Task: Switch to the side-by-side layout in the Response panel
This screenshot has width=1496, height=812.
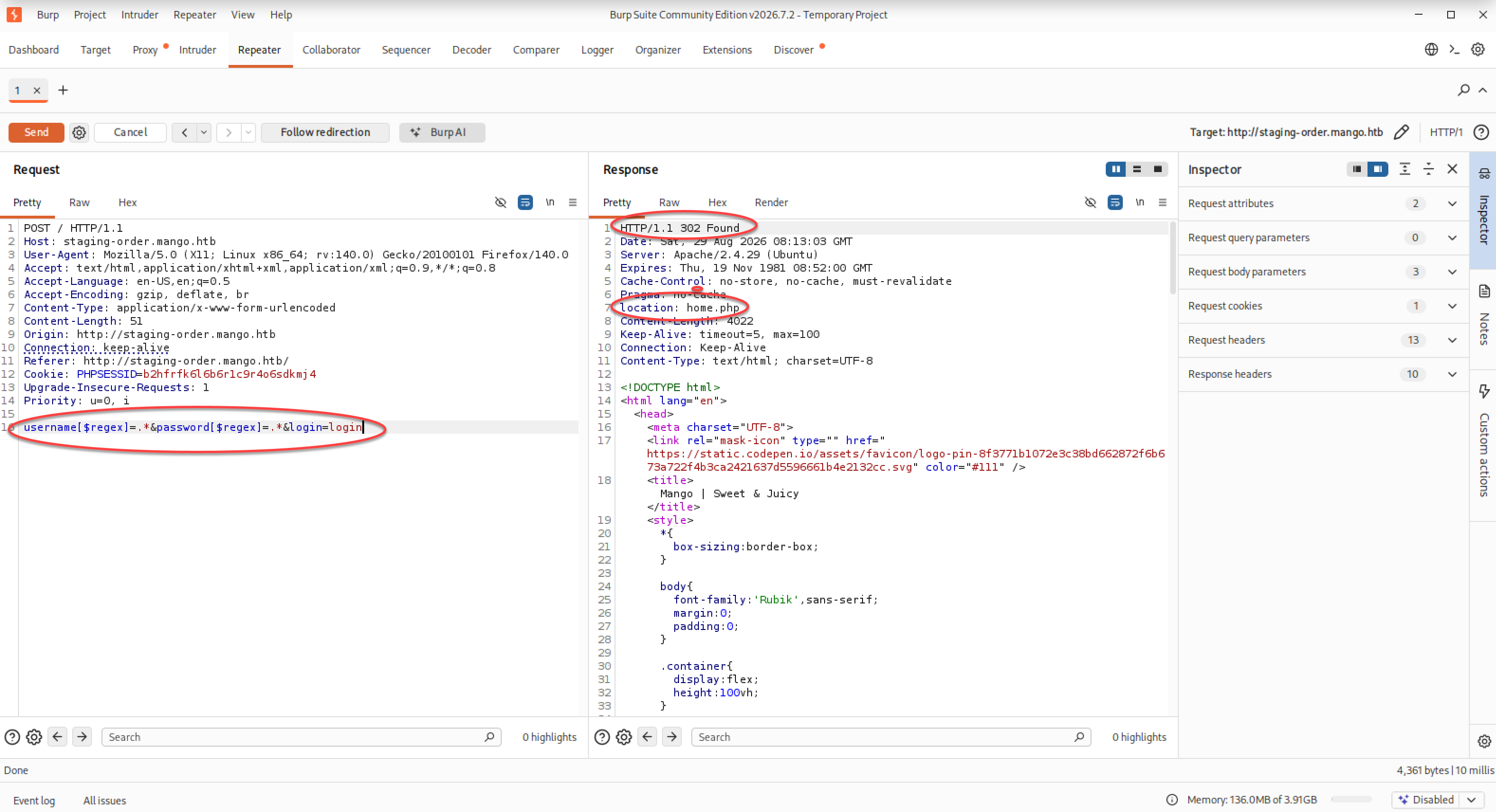Action: [1116, 169]
